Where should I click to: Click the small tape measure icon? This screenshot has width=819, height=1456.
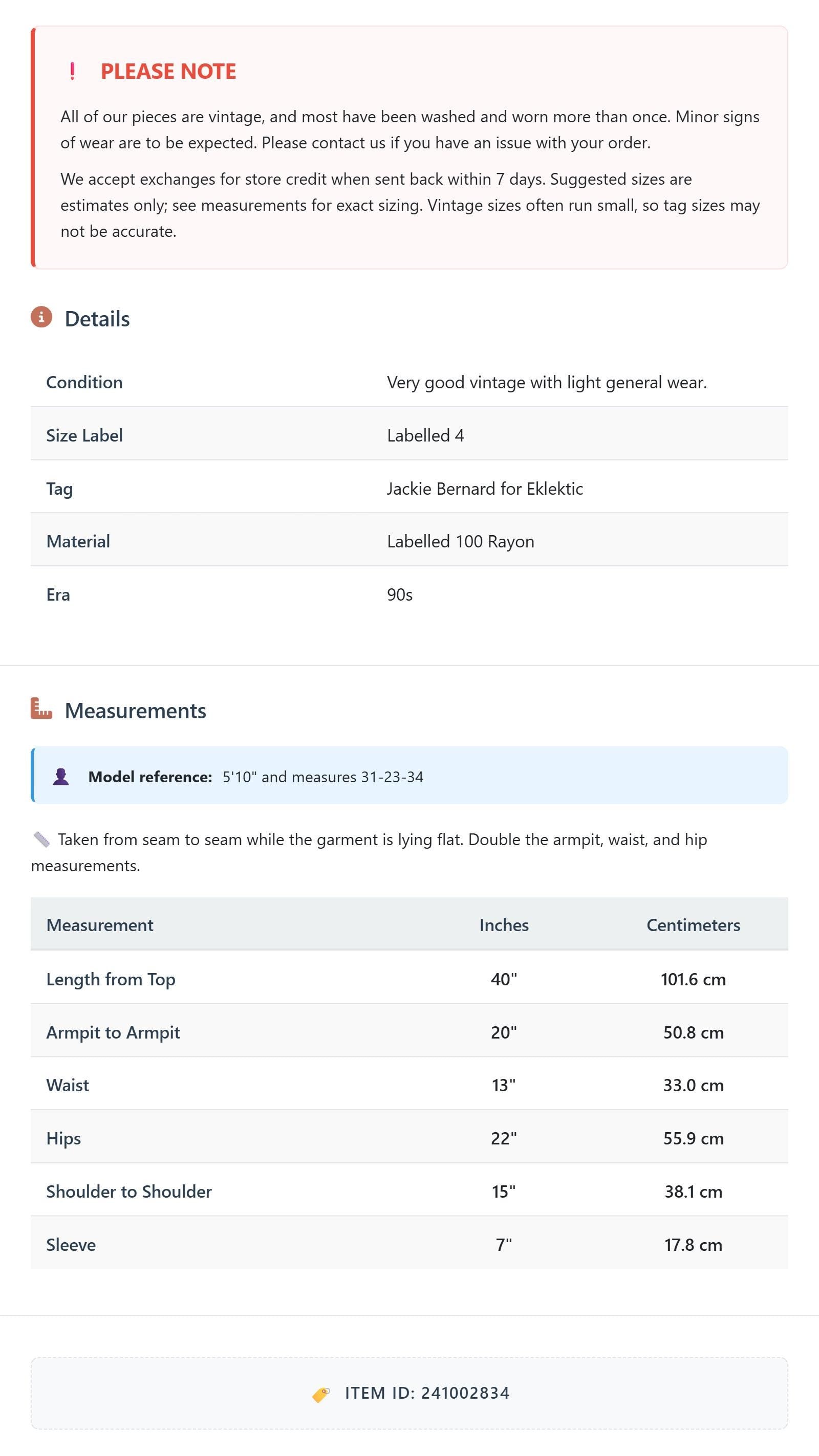pyautogui.click(x=41, y=840)
